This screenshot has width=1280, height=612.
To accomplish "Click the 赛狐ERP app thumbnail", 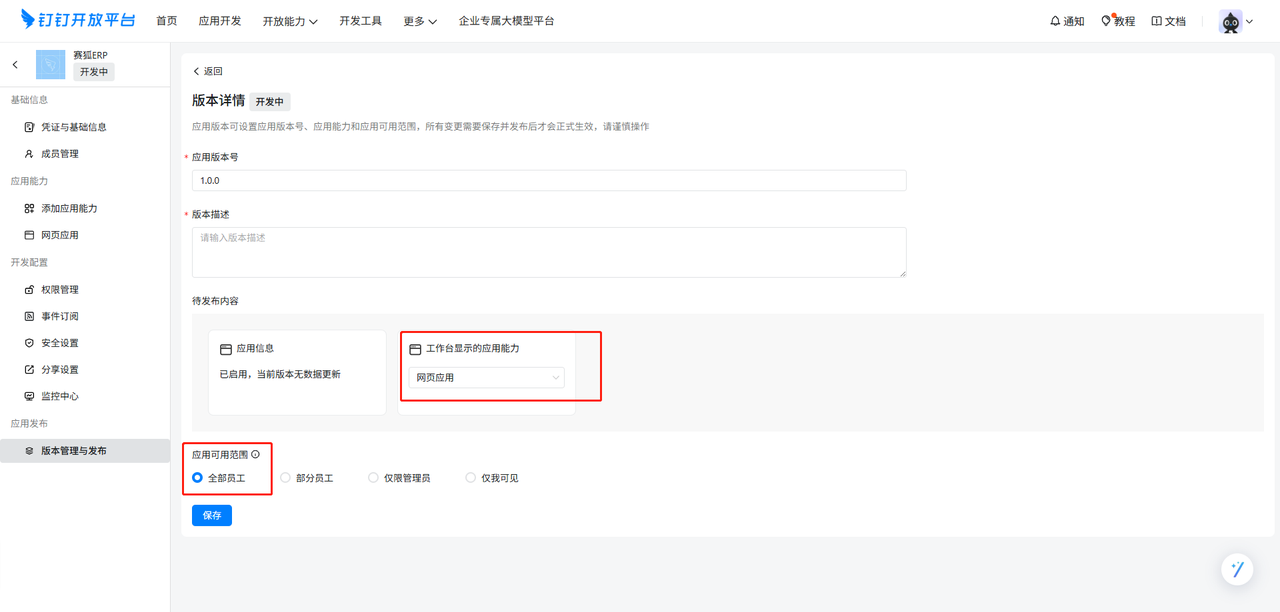I will [51, 65].
